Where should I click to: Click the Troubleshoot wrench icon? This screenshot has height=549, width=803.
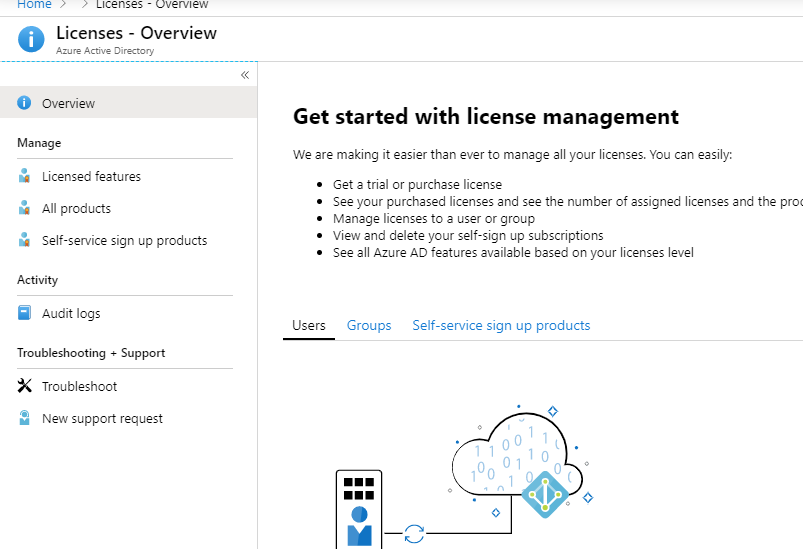(24, 385)
